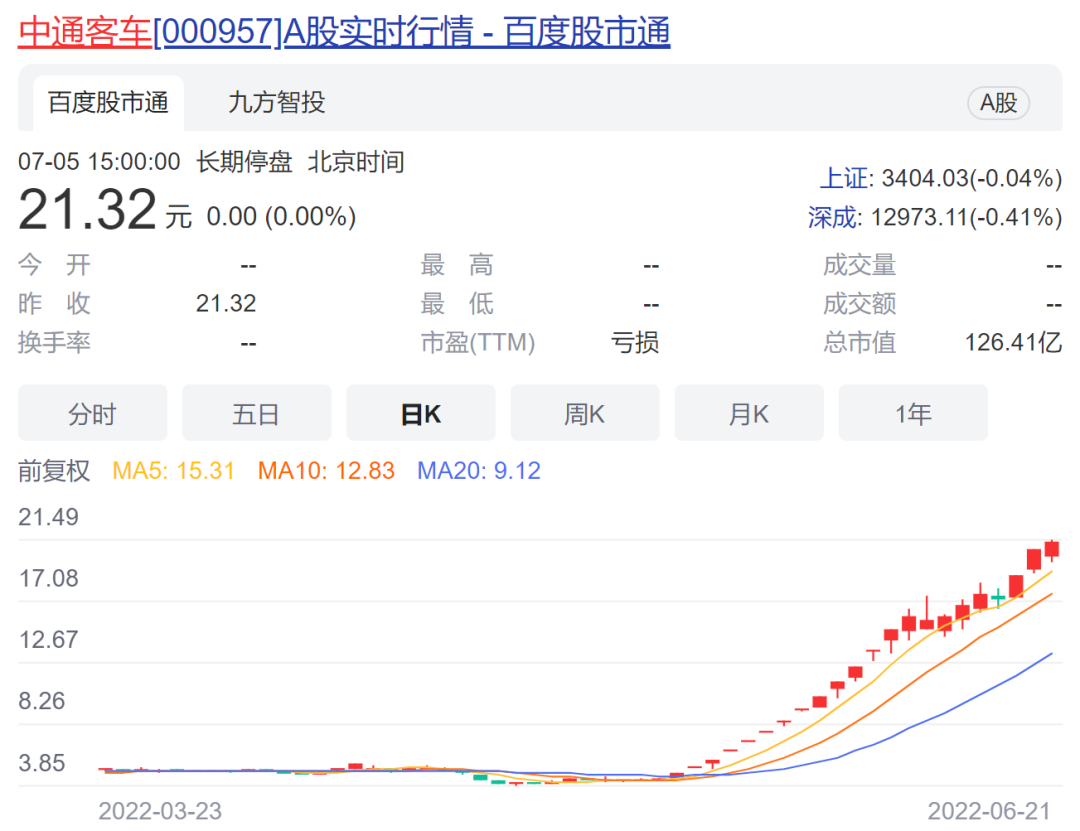Select the 日K chart view
The image size is (1080, 831).
coord(421,414)
